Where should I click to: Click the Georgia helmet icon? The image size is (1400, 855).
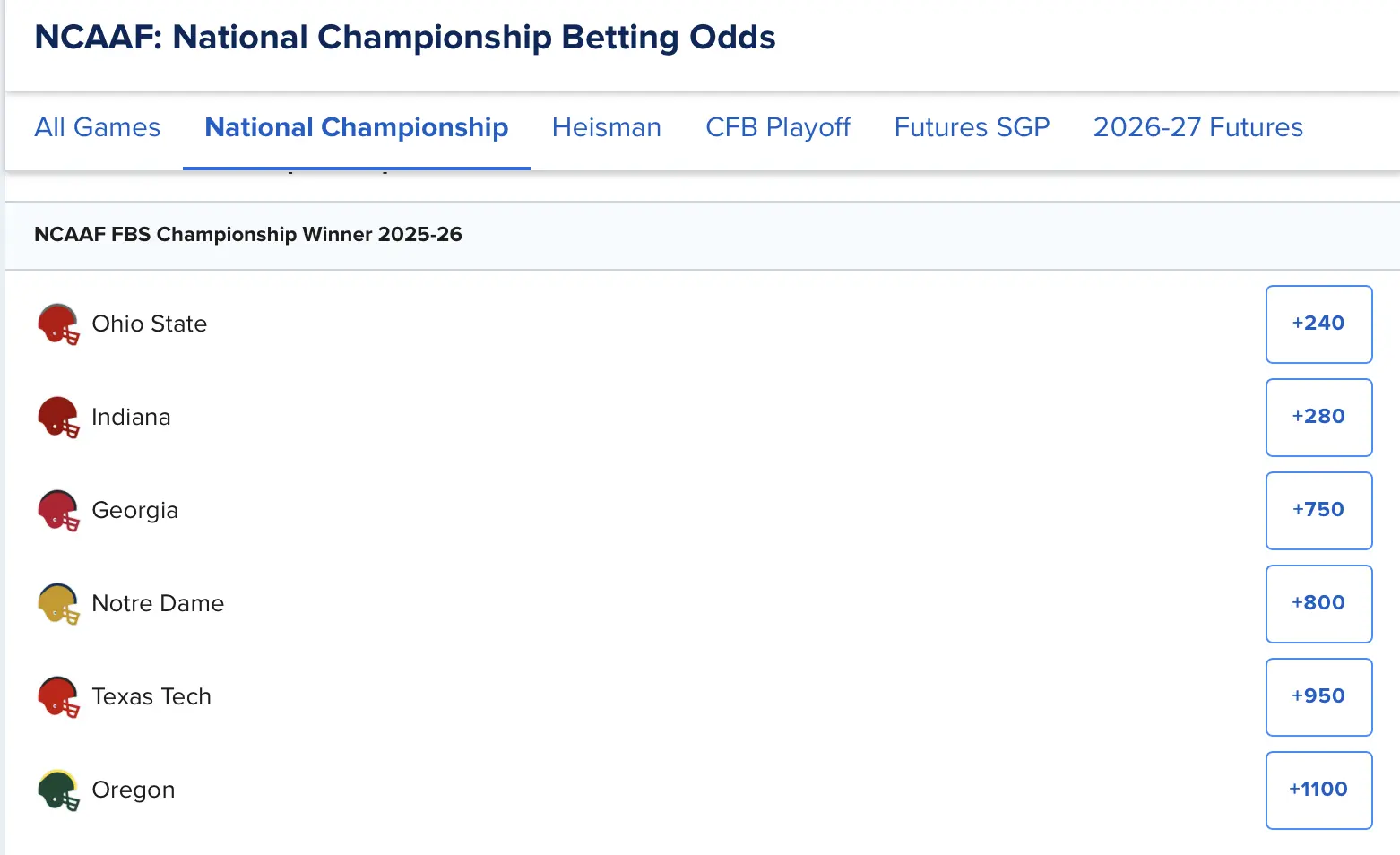click(58, 511)
